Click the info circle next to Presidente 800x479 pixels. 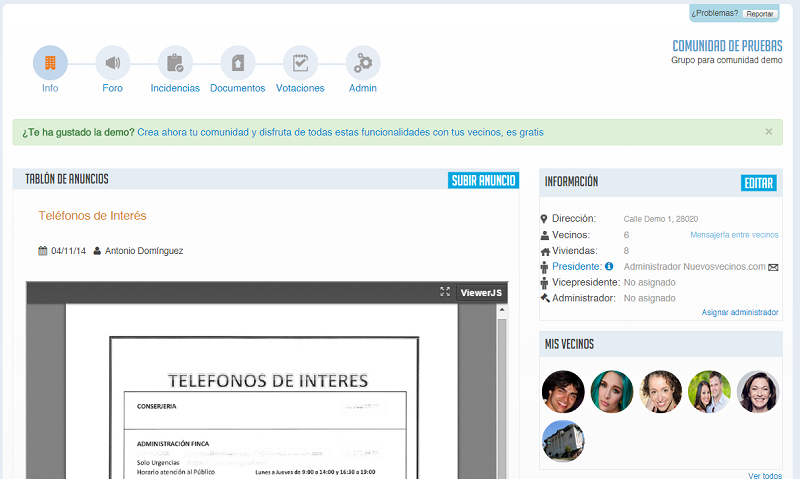[609, 267]
